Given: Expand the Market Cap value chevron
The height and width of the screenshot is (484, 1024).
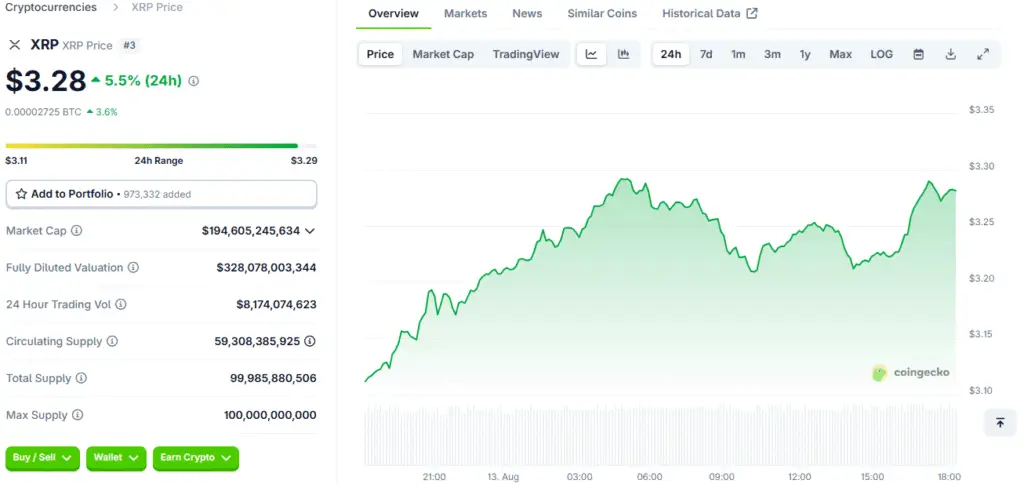Looking at the screenshot, I should pos(310,231).
